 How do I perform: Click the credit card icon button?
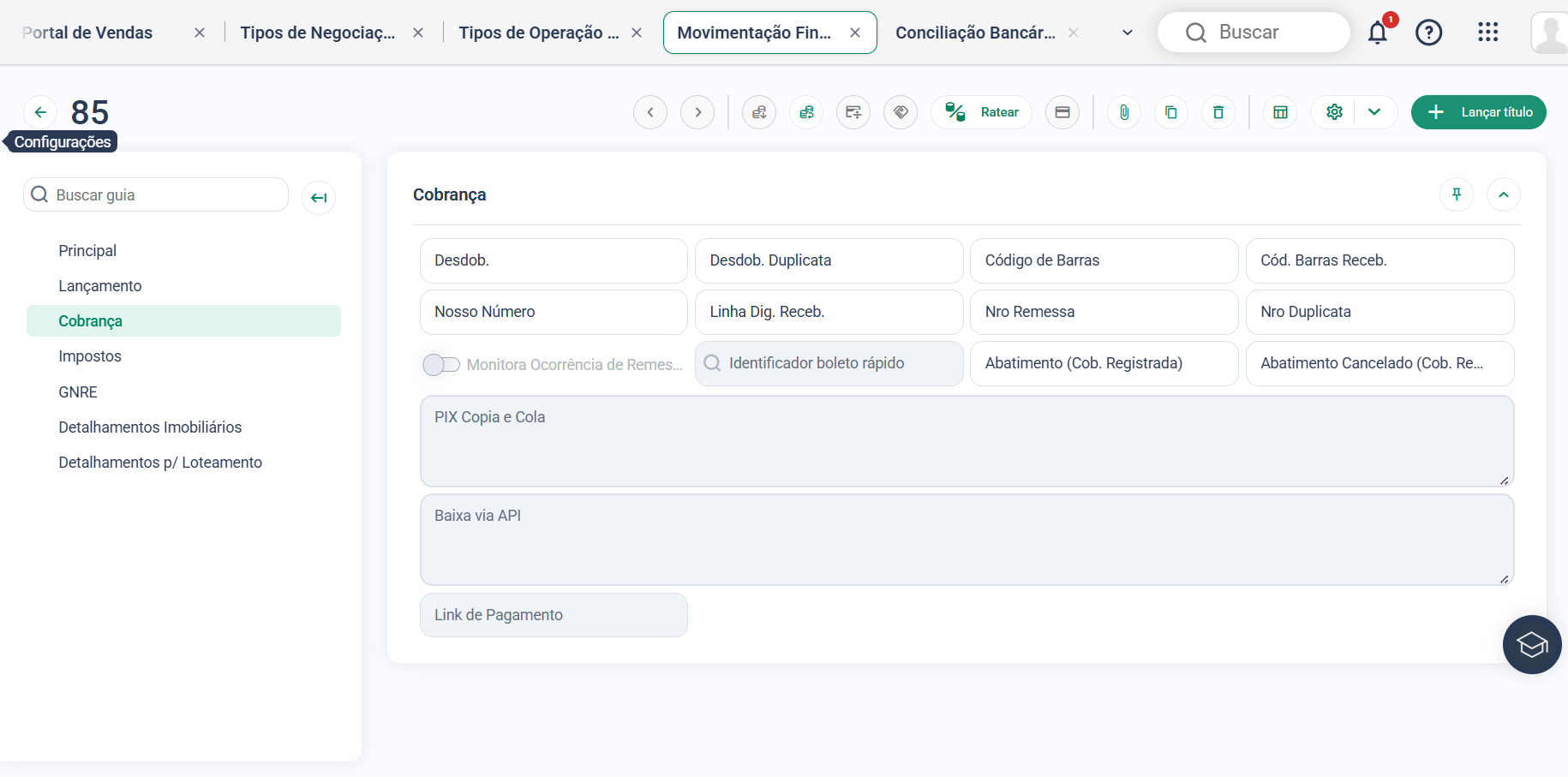(x=1062, y=112)
